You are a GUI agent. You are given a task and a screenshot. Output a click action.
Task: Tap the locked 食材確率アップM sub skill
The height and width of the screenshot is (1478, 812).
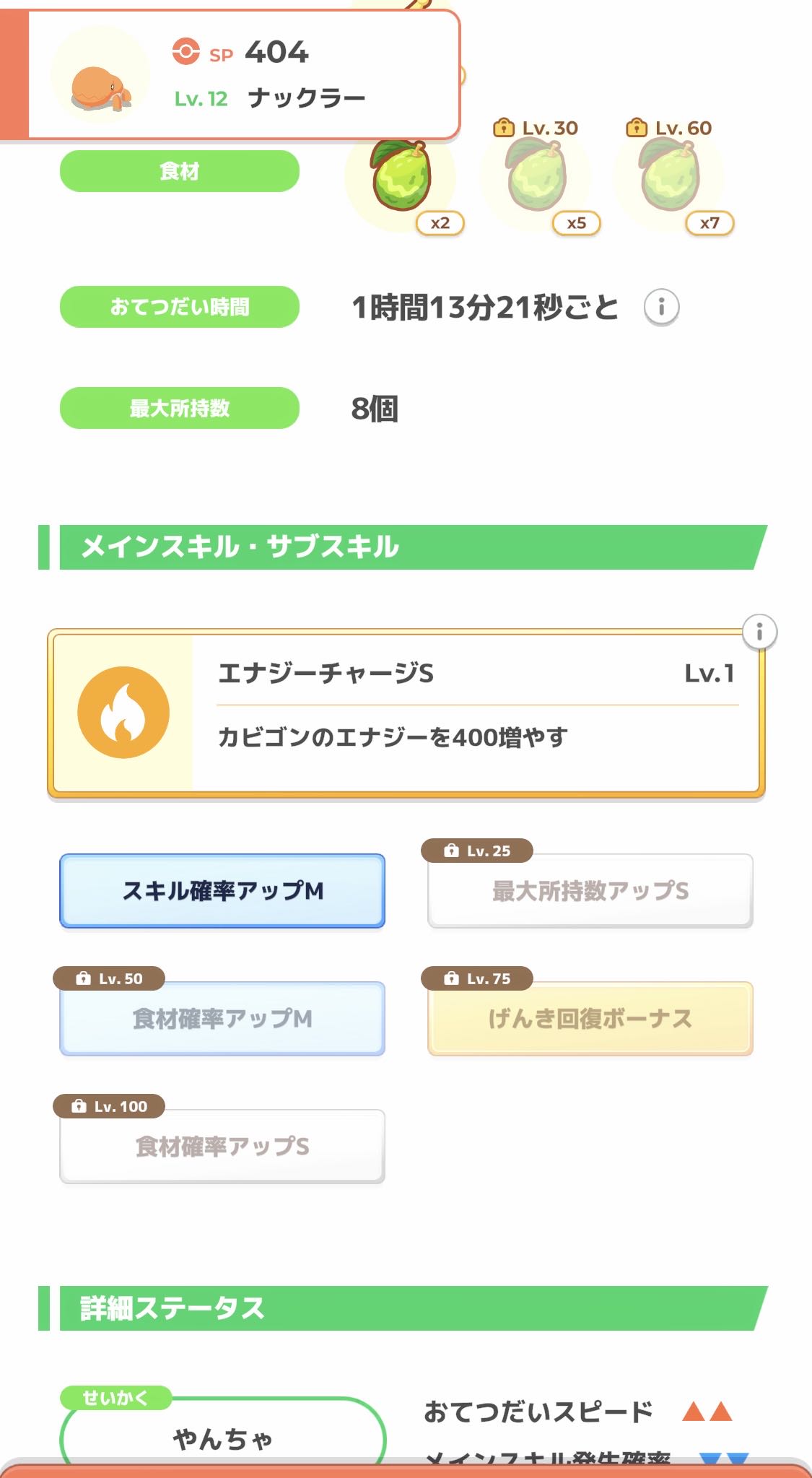tap(222, 1019)
